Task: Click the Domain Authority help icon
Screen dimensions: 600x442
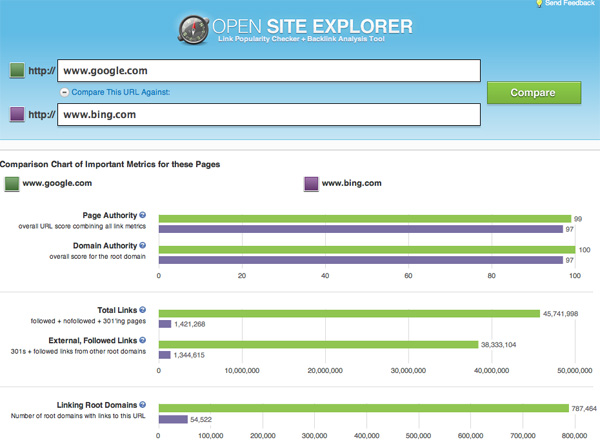Action: 142,245
